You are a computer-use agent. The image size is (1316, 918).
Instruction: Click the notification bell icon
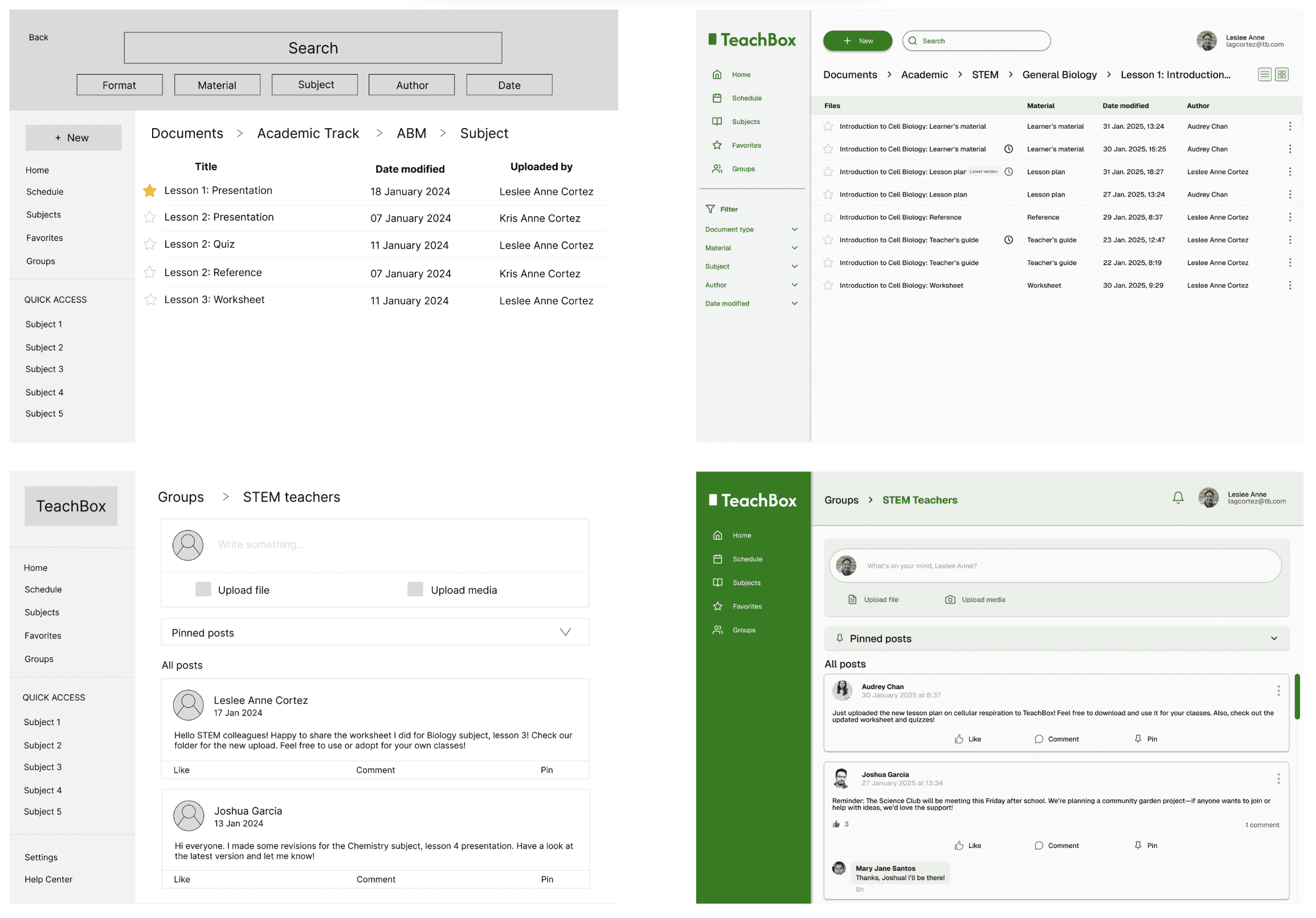(x=1178, y=497)
